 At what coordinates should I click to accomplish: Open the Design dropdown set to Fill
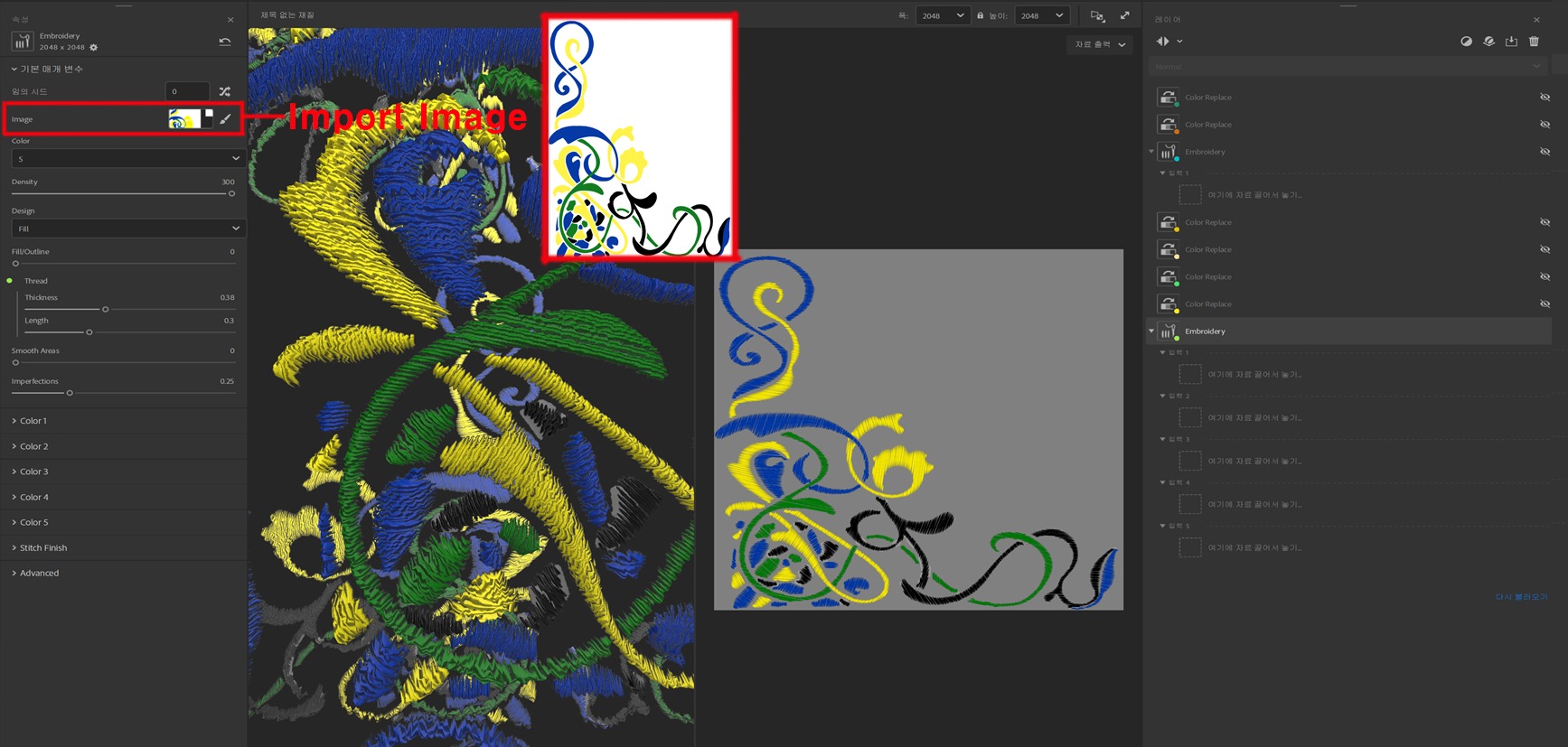[x=127, y=229]
